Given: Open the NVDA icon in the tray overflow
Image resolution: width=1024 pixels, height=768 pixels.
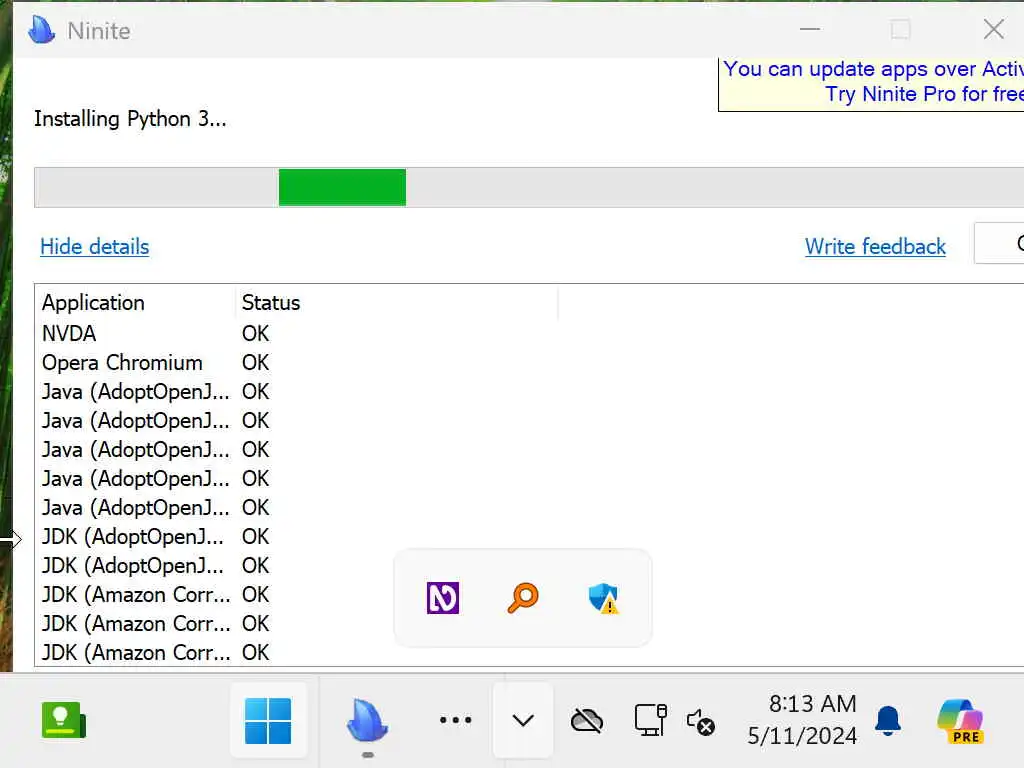Looking at the screenshot, I should (x=443, y=598).
